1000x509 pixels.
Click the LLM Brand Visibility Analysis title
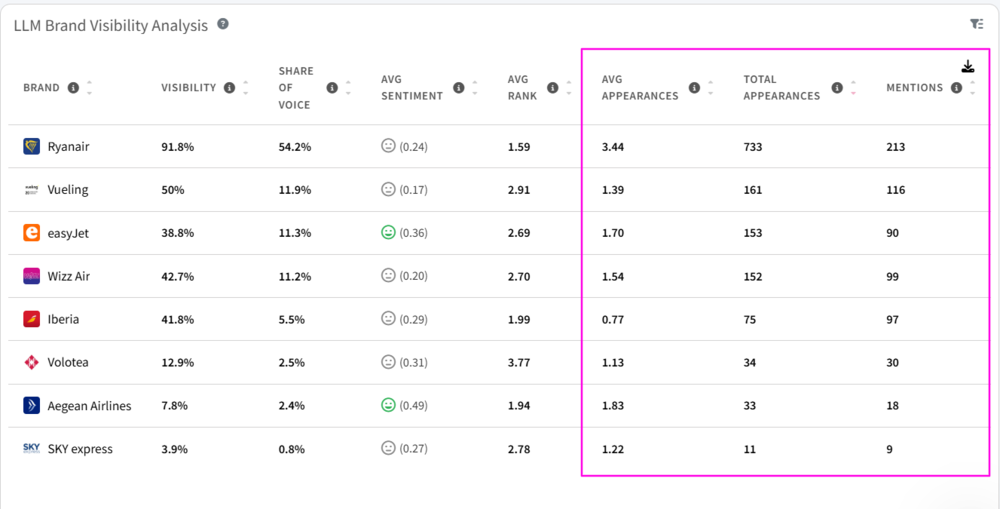[x=111, y=26]
